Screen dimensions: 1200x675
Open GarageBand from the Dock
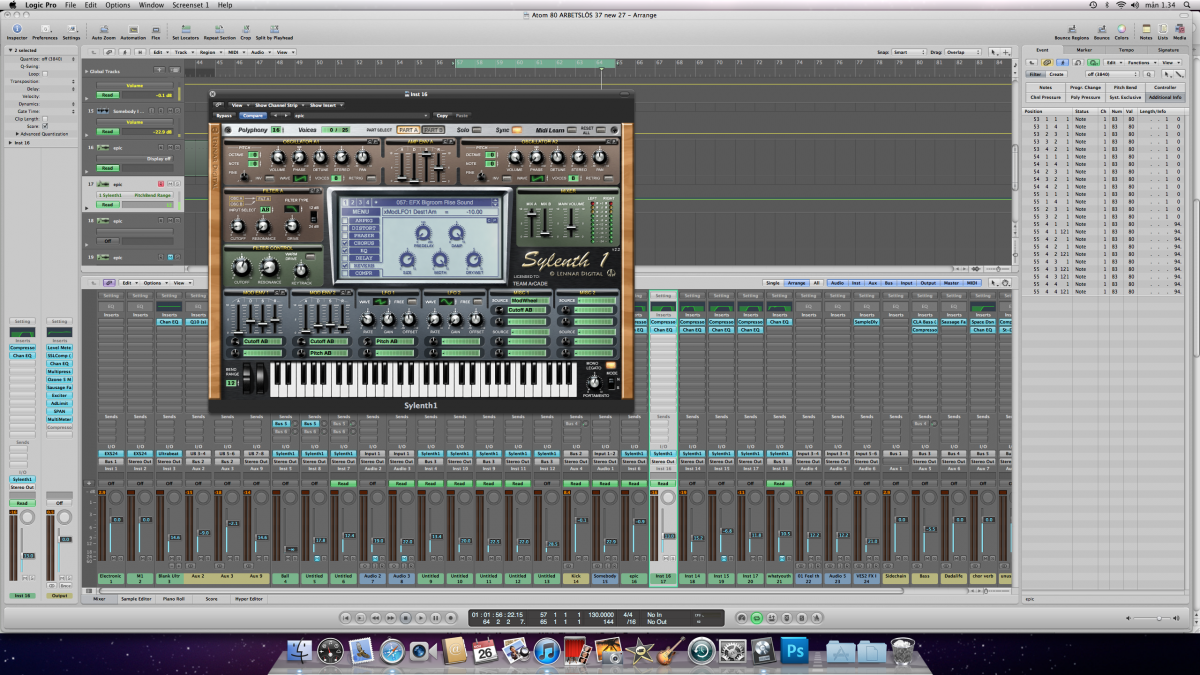[x=670, y=652]
